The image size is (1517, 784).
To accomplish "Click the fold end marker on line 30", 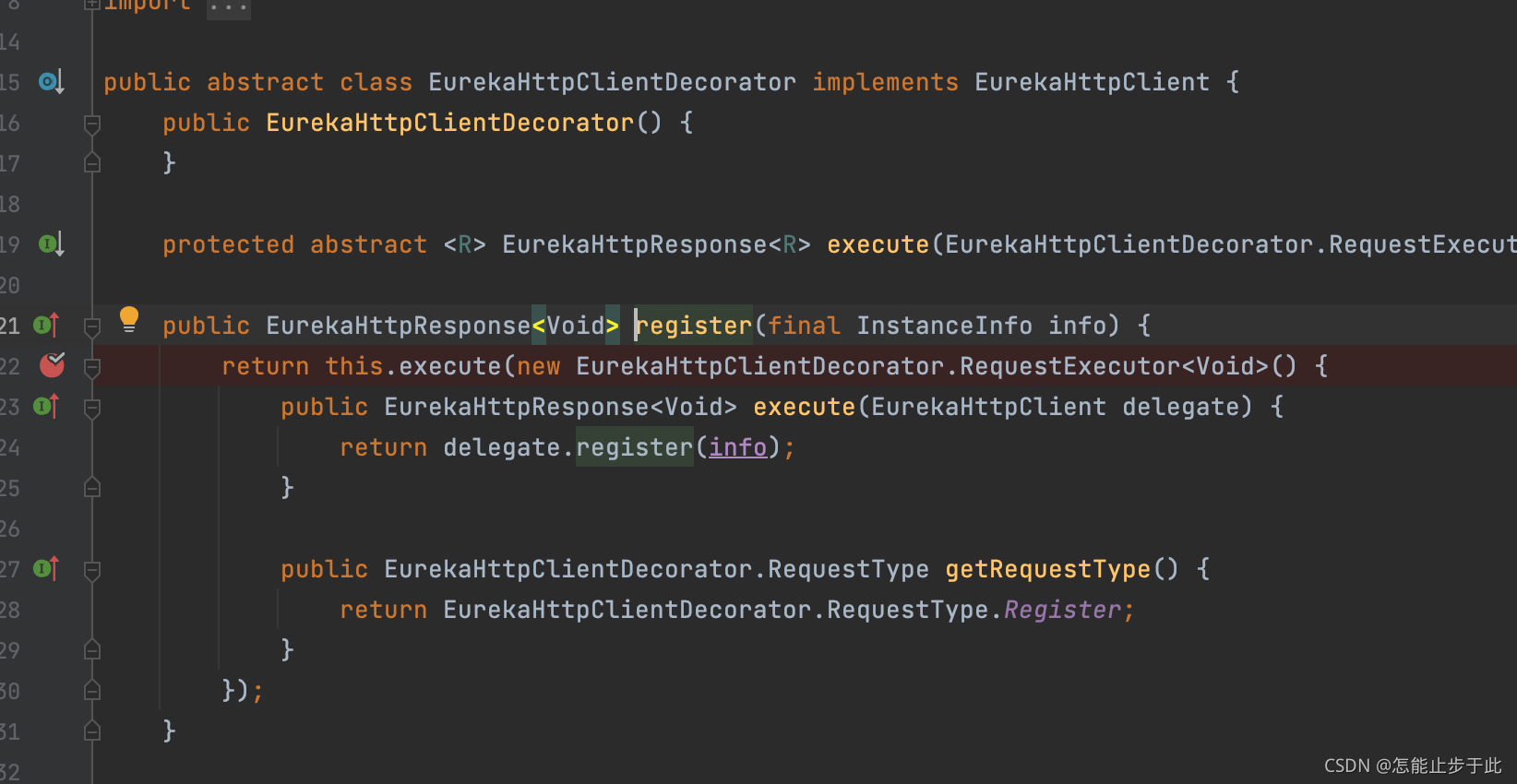I will pyautogui.click(x=92, y=691).
